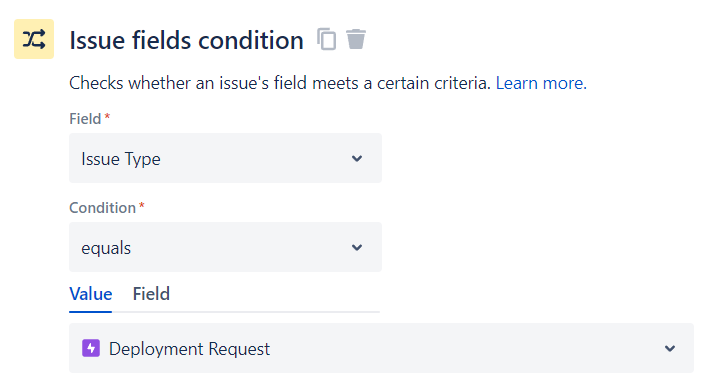
Task: Duplicate this condition with the copy icon
Action: coord(326,39)
